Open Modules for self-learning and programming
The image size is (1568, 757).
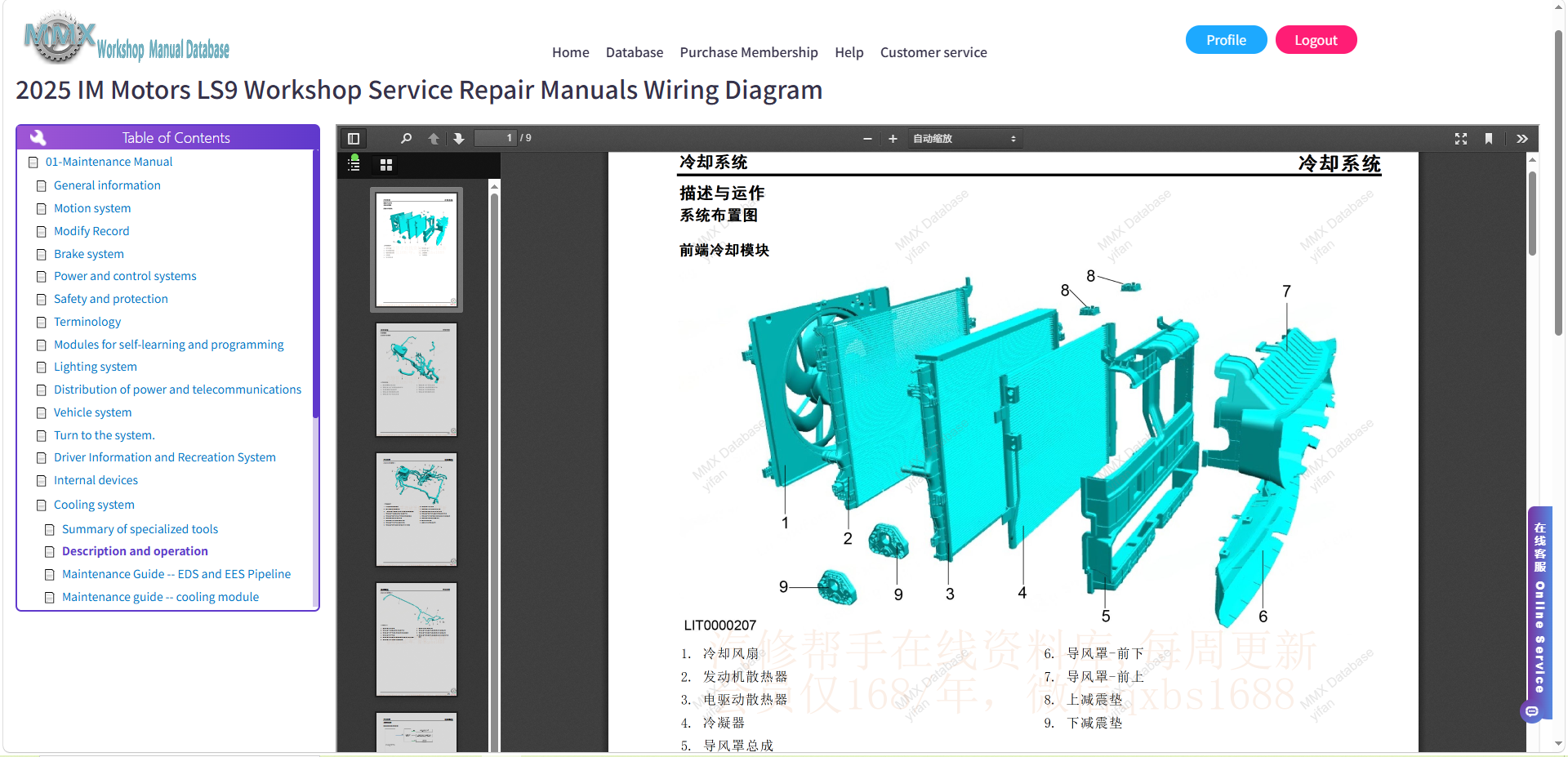point(169,345)
